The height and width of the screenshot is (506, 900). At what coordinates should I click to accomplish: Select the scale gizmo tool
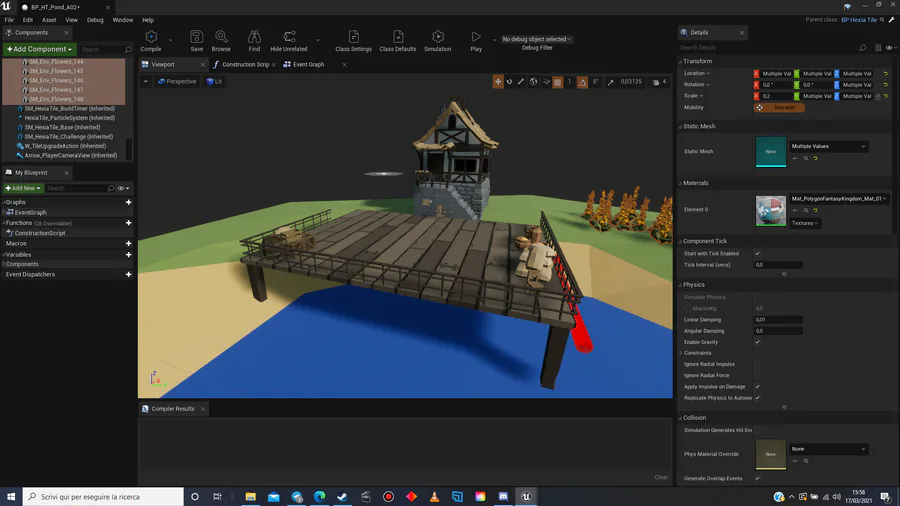(x=521, y=81)
